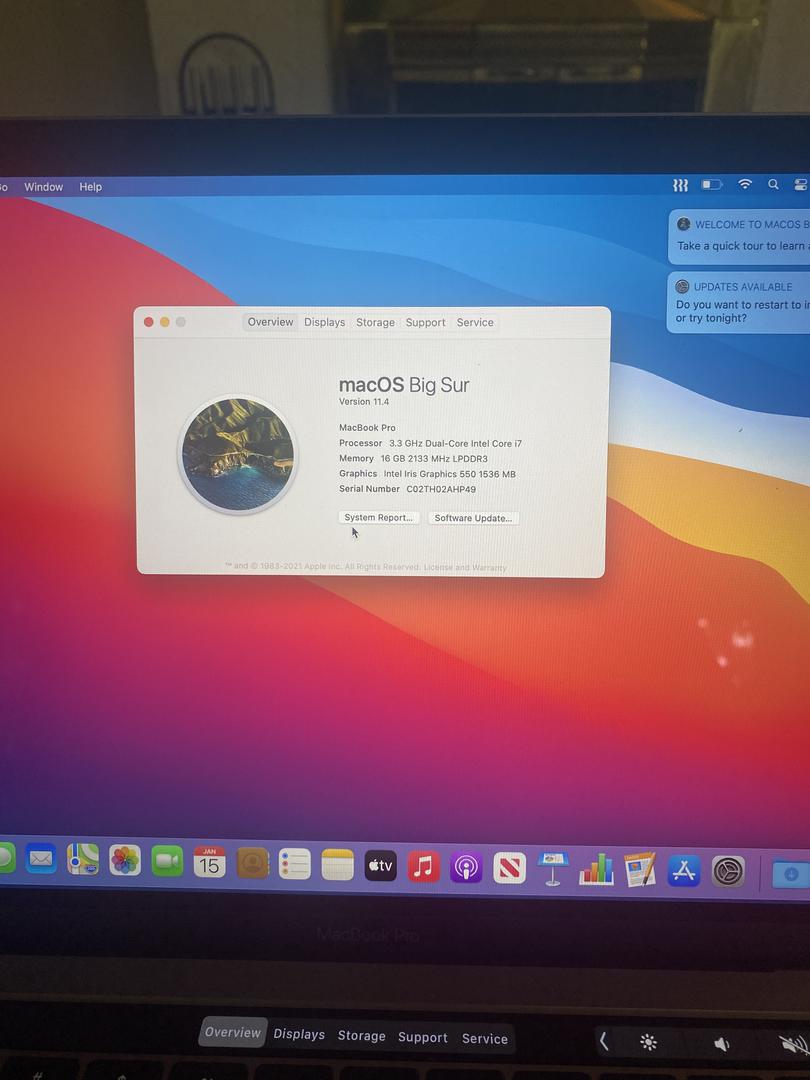Click the System Report button
The height and width of the screenshot is (1080, 810).
coord(378,518)
